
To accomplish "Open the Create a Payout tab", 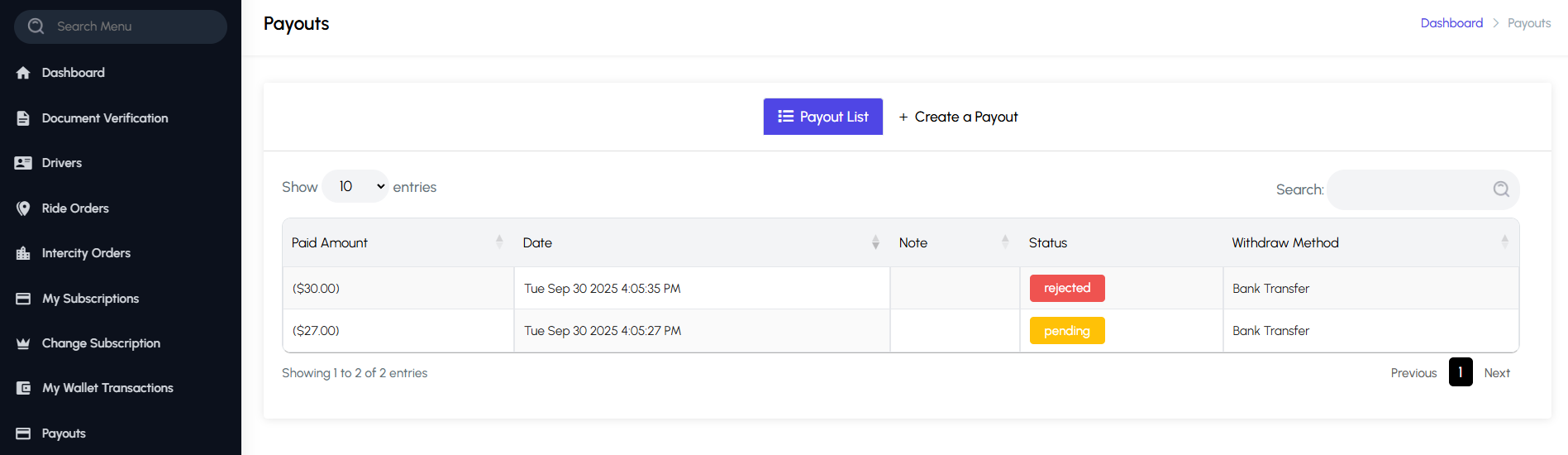I will (958, 117).
